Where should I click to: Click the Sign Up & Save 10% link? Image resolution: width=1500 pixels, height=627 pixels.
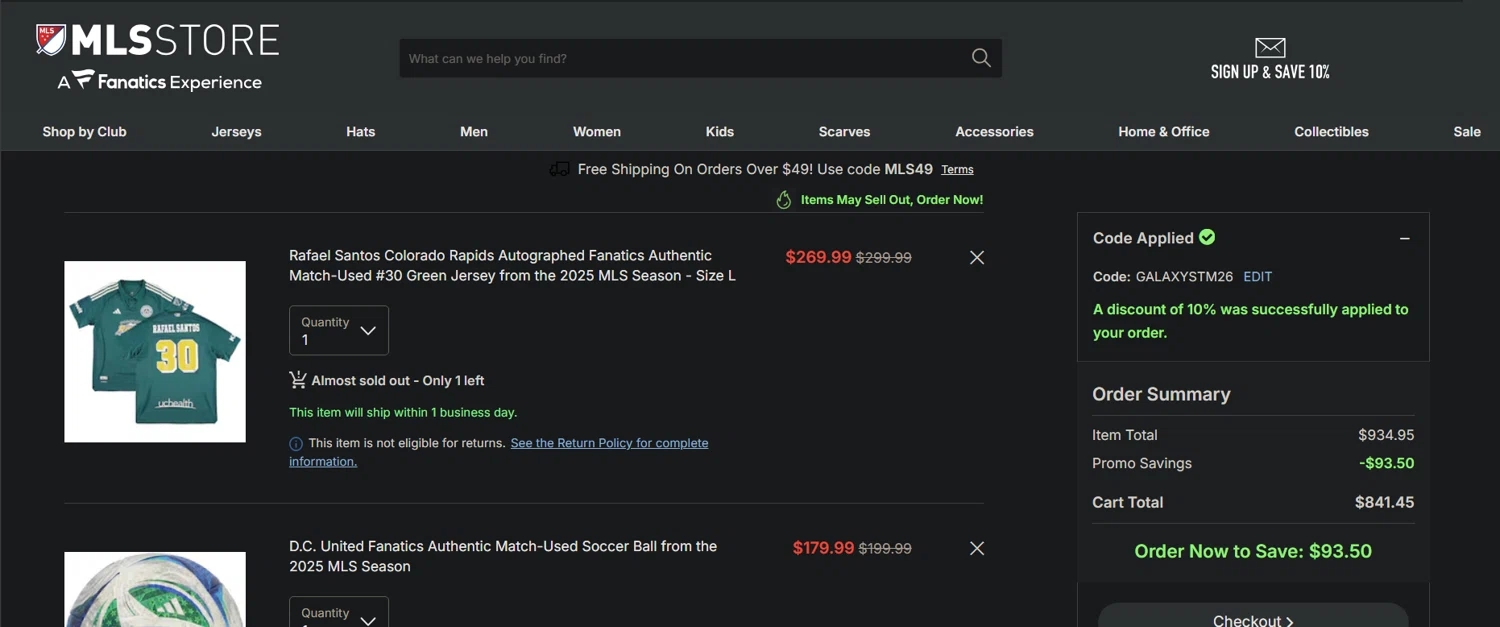click(1270, 72)
